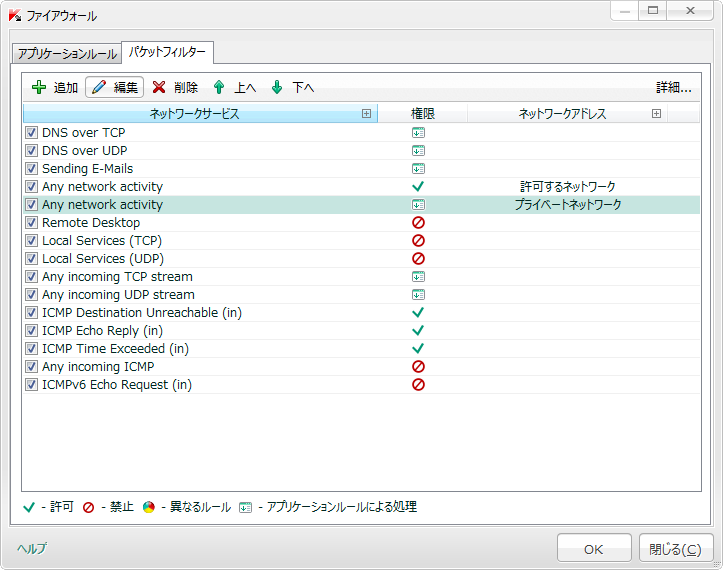This screenshot has width=723, height=570.
Task: Toggle the Local Services (TCP) checkbox
Action: (32, 241)
